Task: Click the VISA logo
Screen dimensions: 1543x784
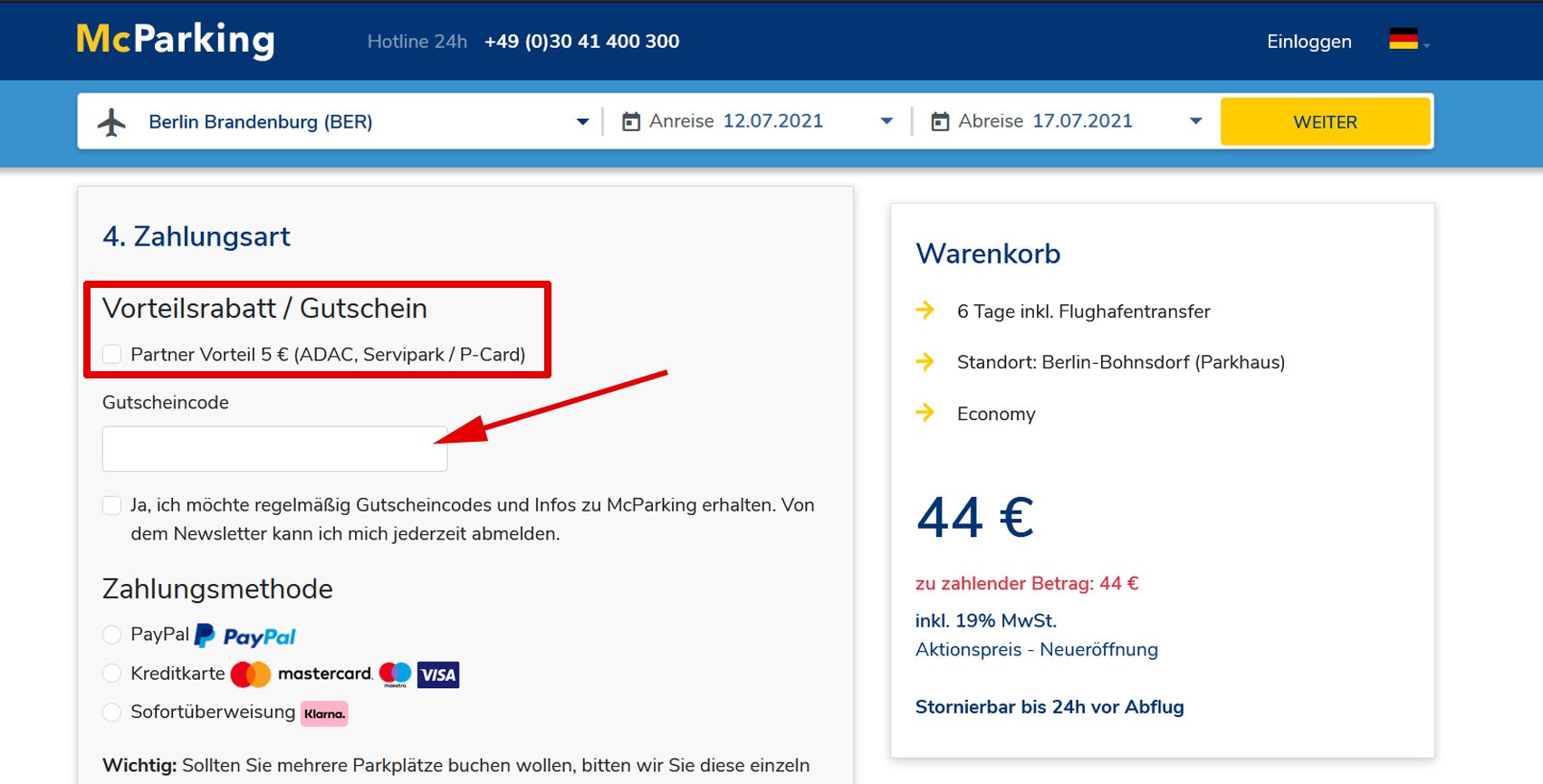Action: coord(438,674)
